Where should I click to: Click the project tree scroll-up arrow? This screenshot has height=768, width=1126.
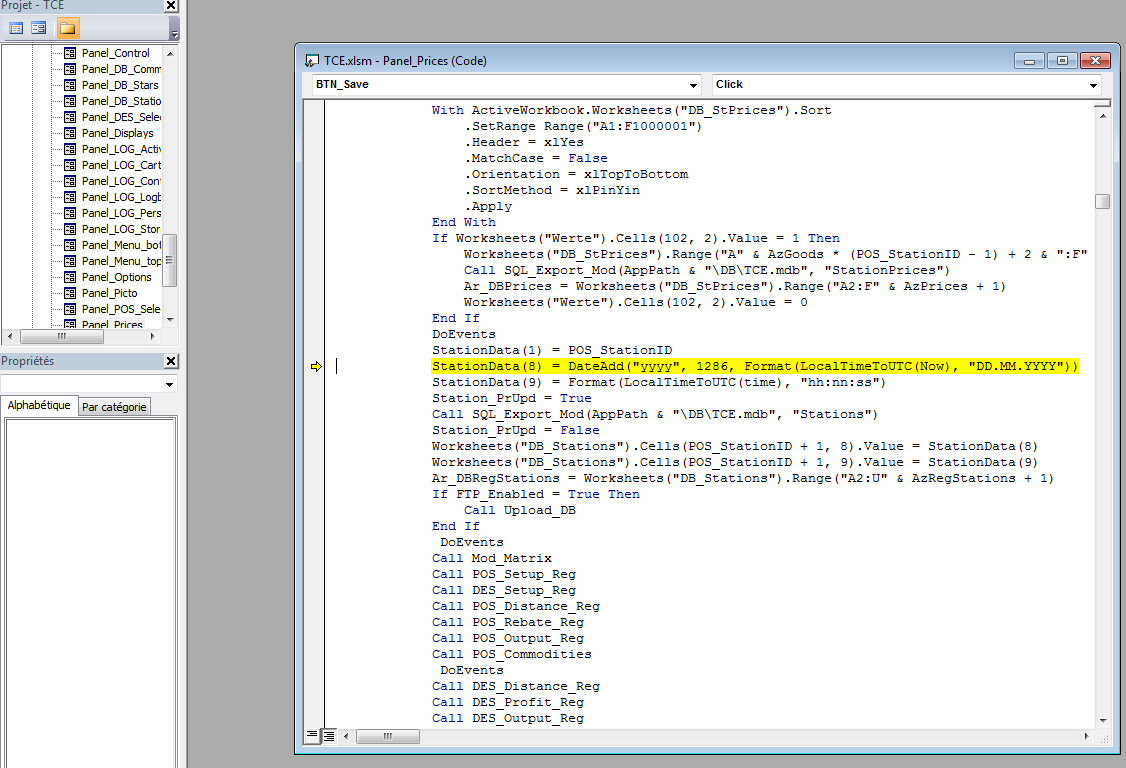[x=170, y=53]
